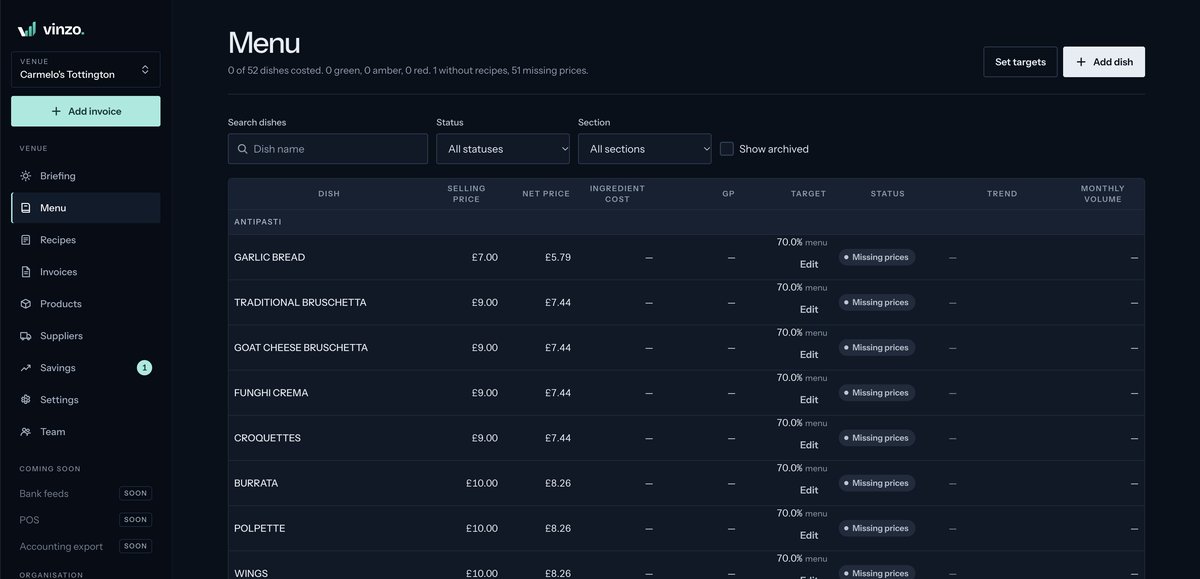Image resolution: width=1200 pixels, height=579 pixels.
Task: Click the Ingredient Cost column header
Action: (617, 194)
